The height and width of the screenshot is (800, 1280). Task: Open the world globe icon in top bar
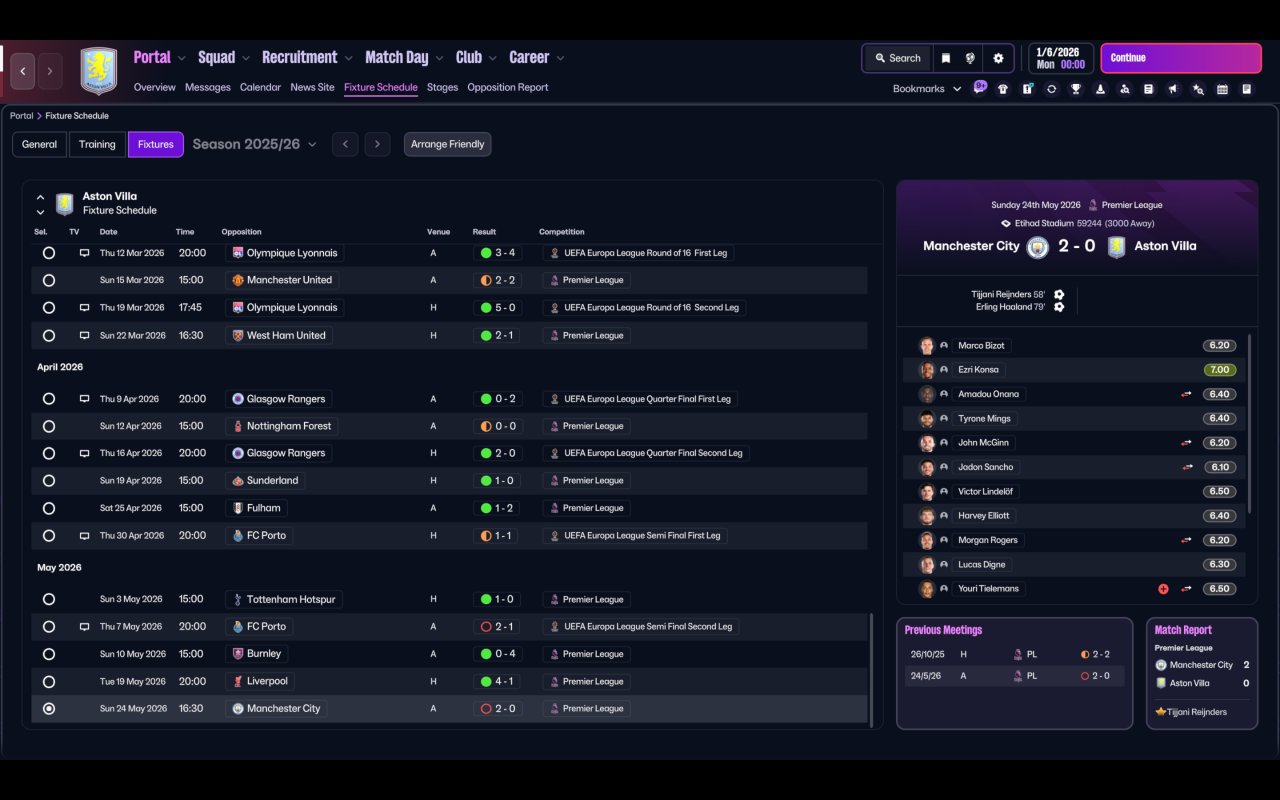point(970,58)
